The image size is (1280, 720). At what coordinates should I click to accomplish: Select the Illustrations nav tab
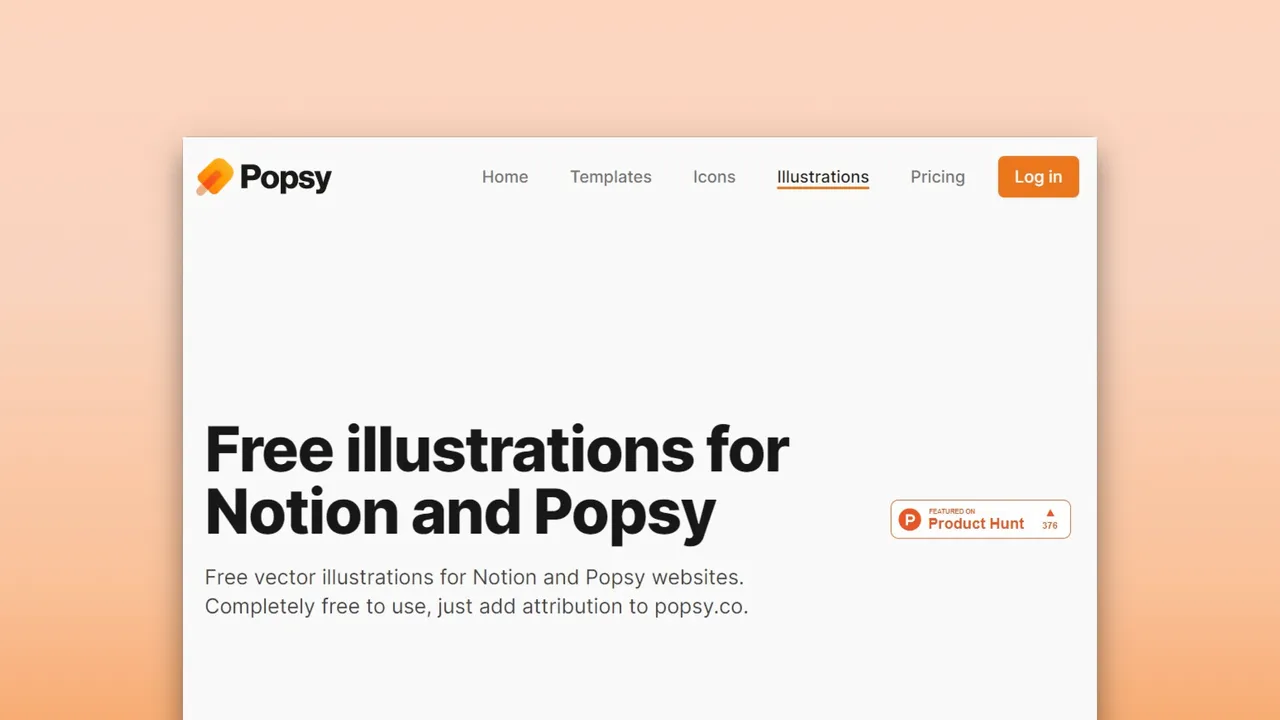click(x=823, y=177)
